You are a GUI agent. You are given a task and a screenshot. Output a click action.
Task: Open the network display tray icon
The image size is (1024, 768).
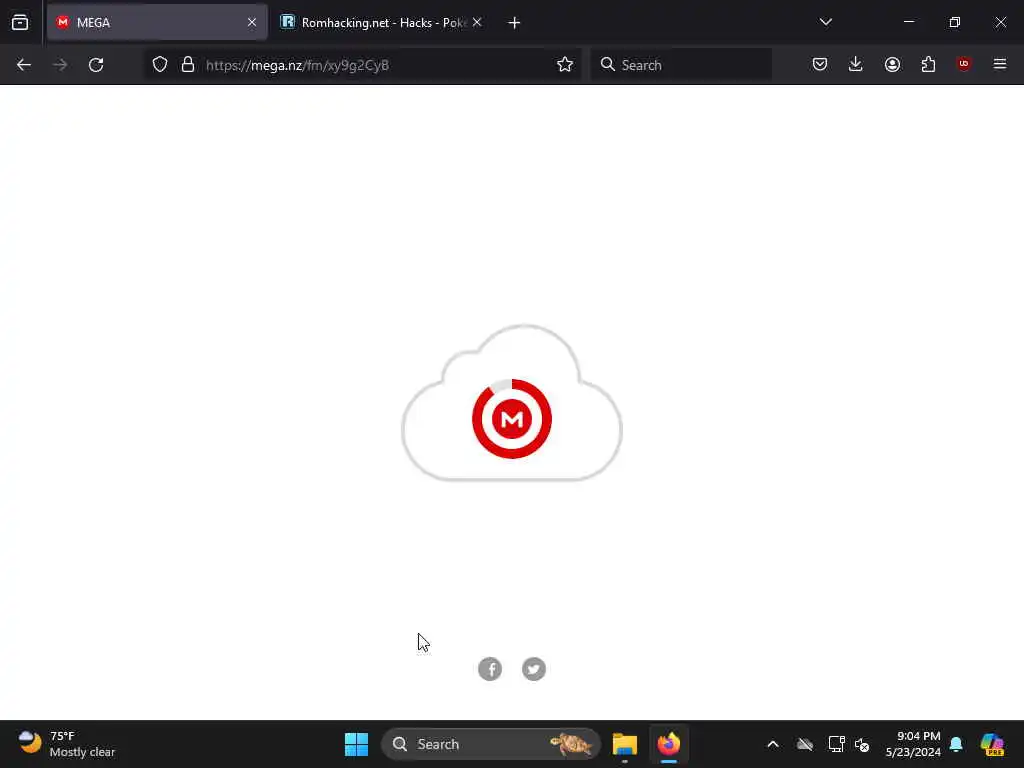click(x=837, y=744)
